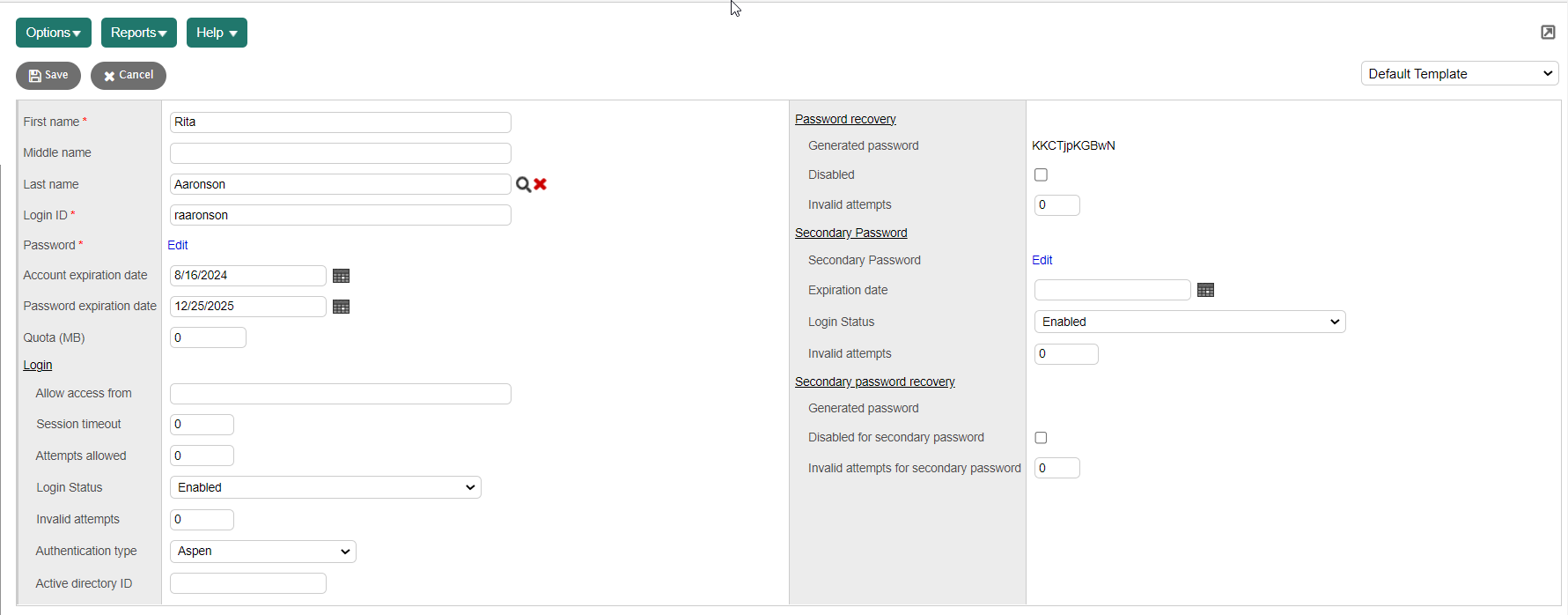Expand Secondary Password Login Status dropdown
This screenshot has width=1568, height=615.
tap(1189, 322)
